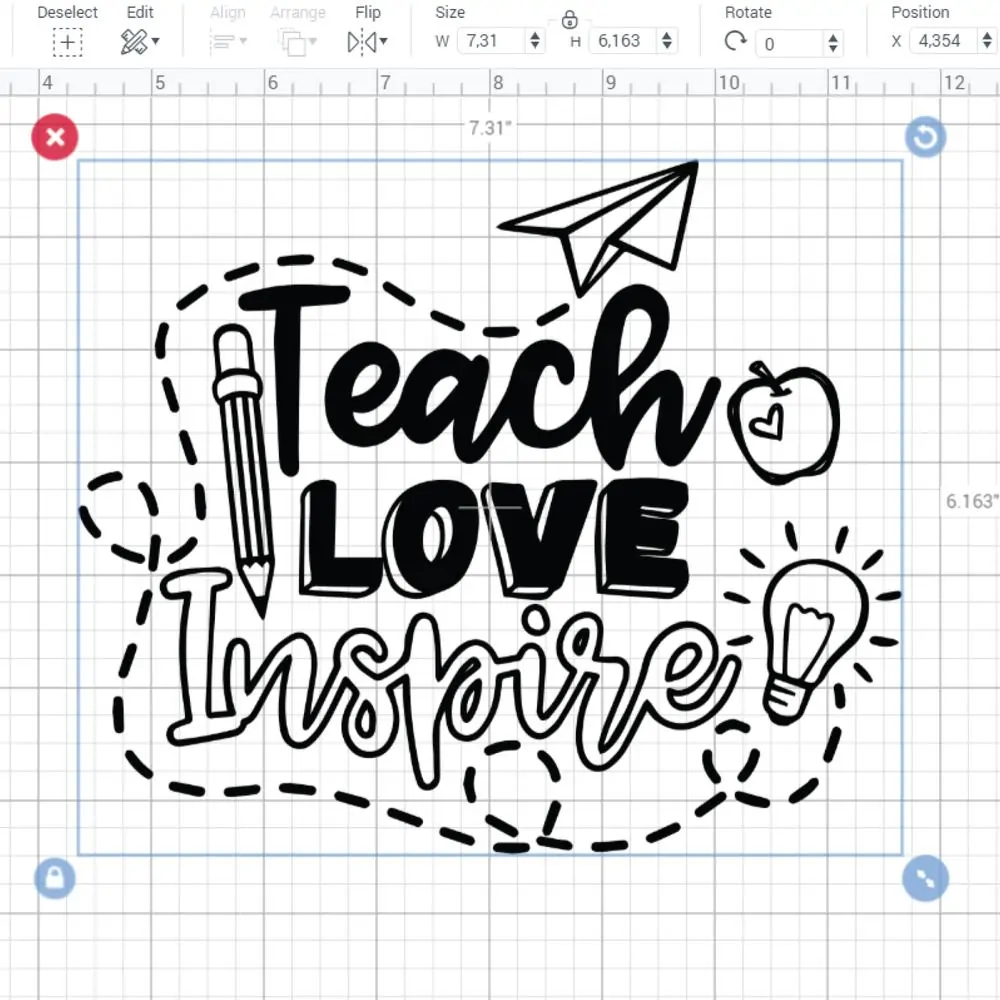Click the Position X input field

(943, 41)
